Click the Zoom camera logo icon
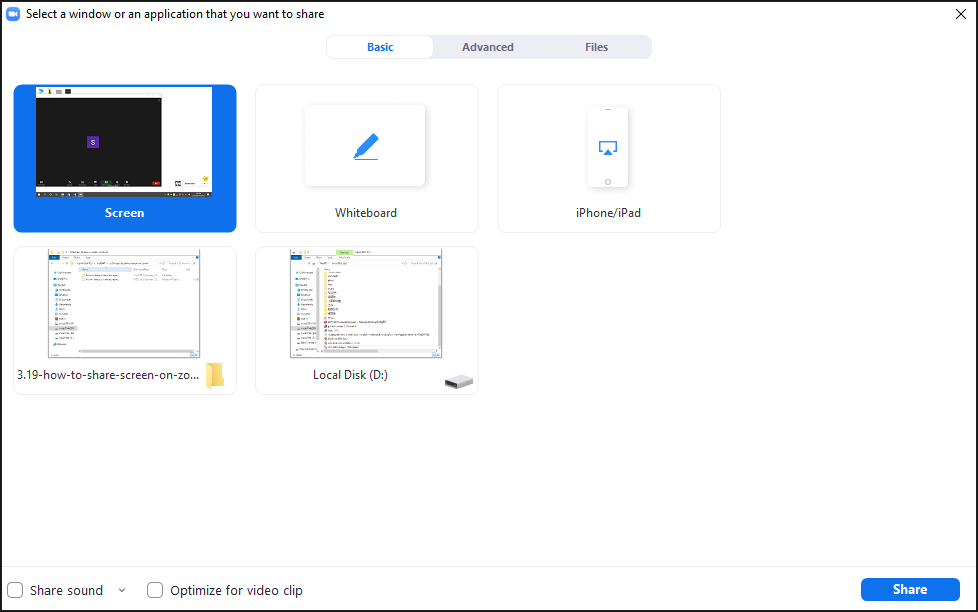 pos(12,14)
